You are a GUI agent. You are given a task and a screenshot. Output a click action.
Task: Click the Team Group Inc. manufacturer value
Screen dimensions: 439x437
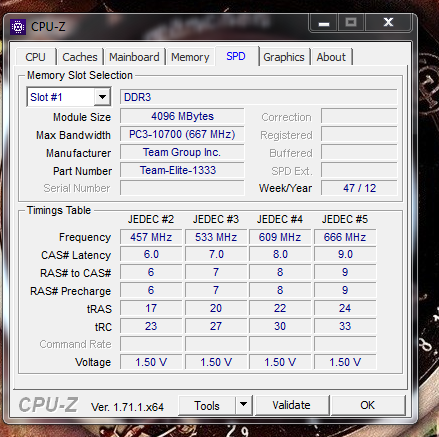pos(182,152)
